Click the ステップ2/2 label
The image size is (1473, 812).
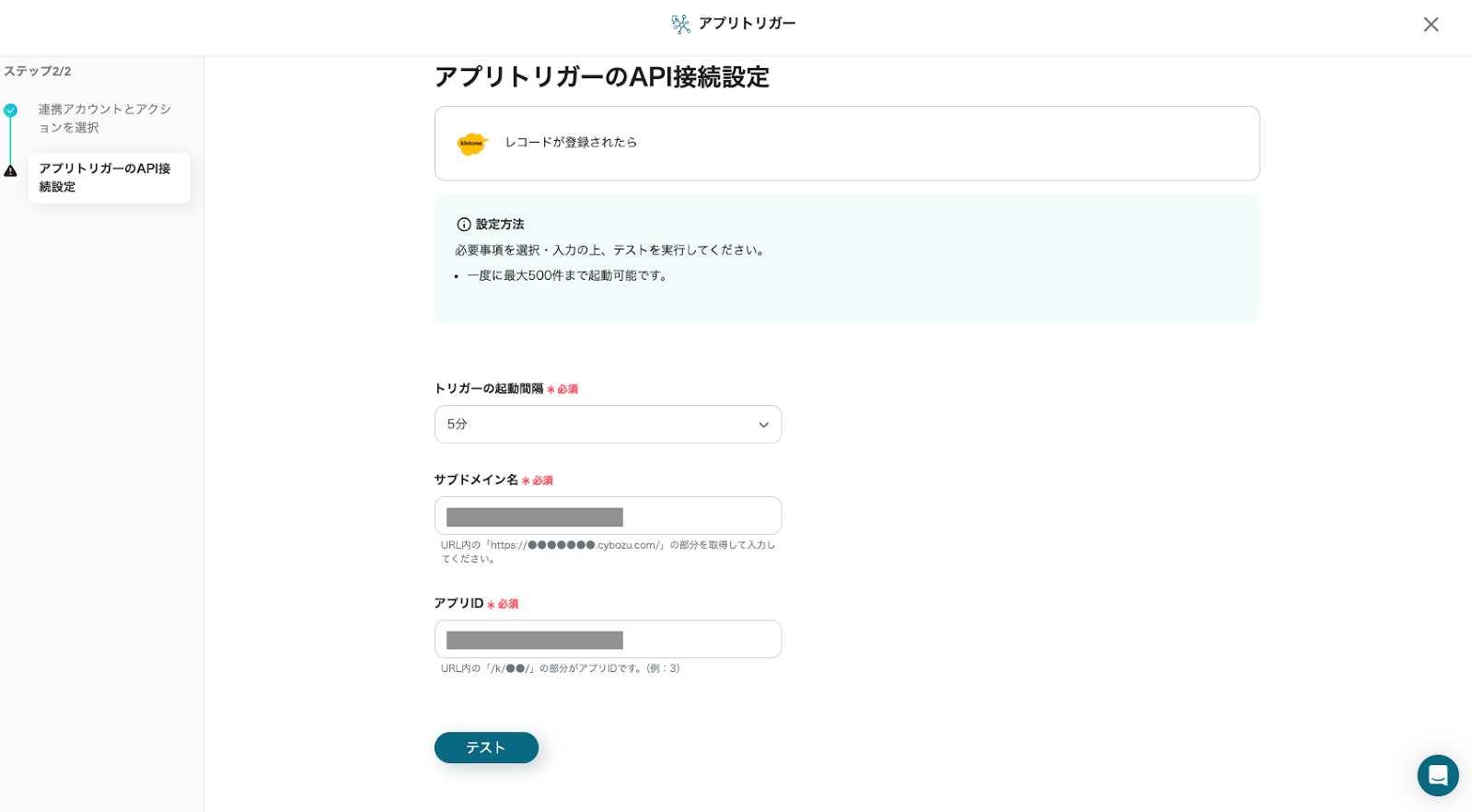pos(38,72)
